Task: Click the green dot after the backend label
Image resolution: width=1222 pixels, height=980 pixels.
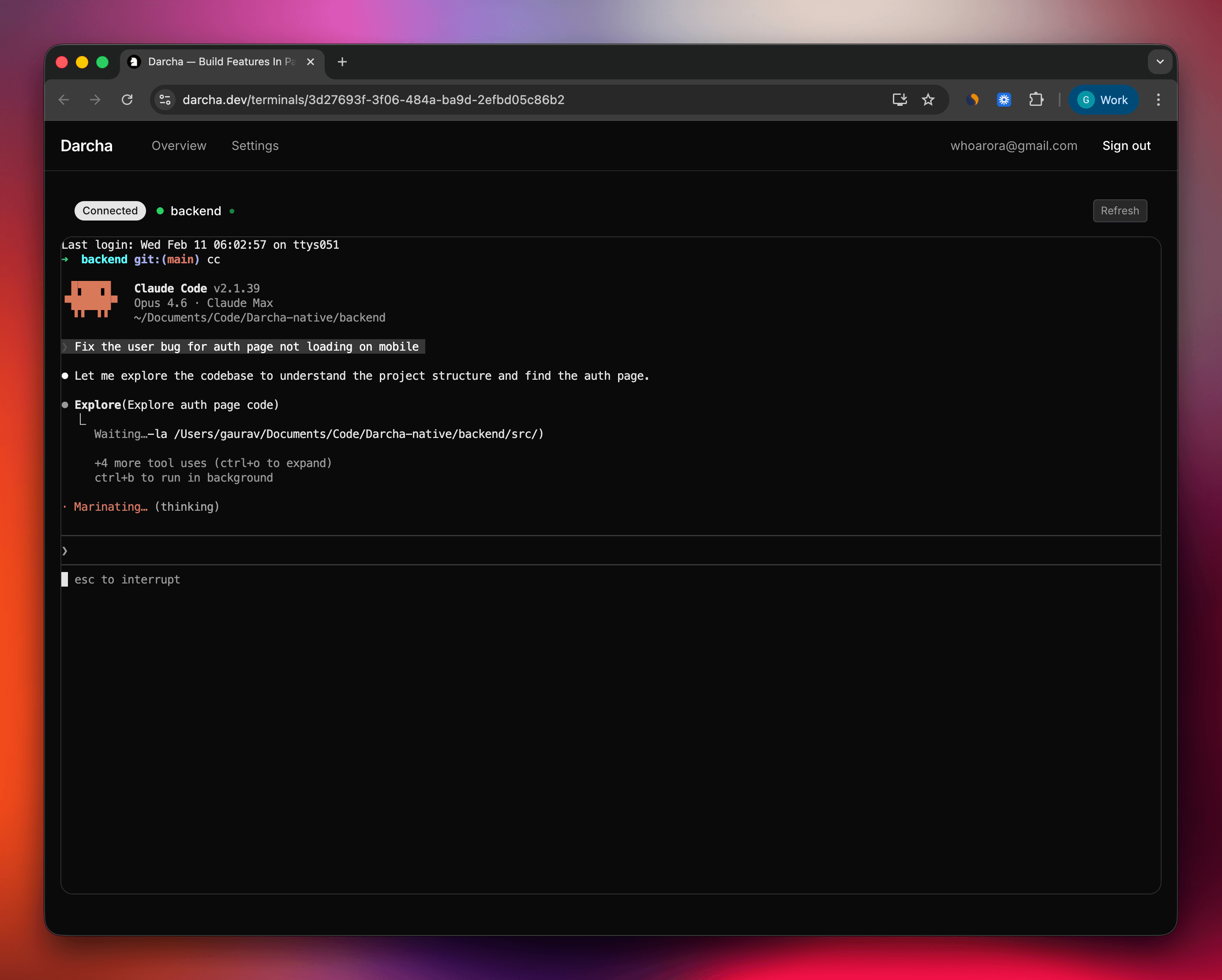Action: pyautogui.click(x=232, y=211)
